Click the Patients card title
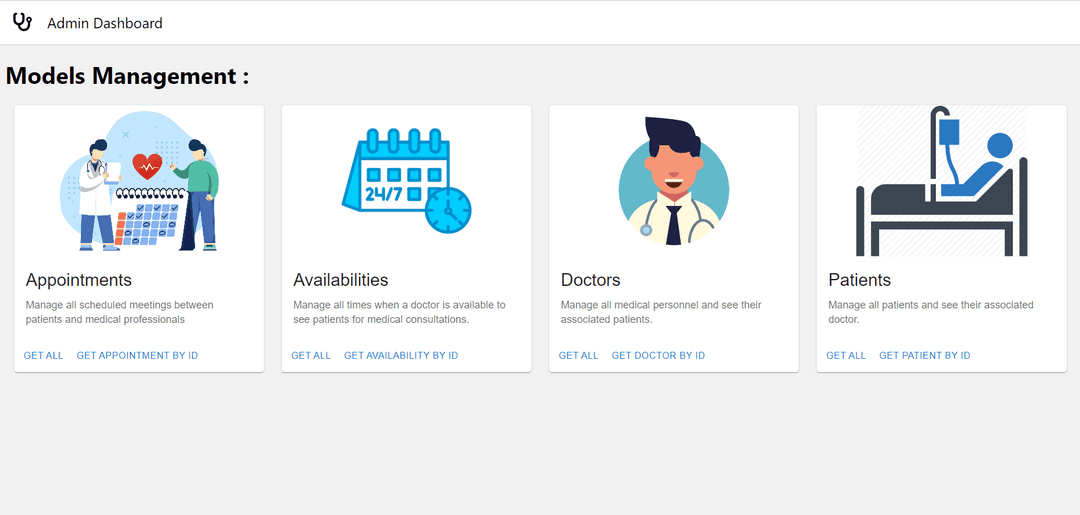This screenshot has width=1080, height=515. click(x=859, y=280)
